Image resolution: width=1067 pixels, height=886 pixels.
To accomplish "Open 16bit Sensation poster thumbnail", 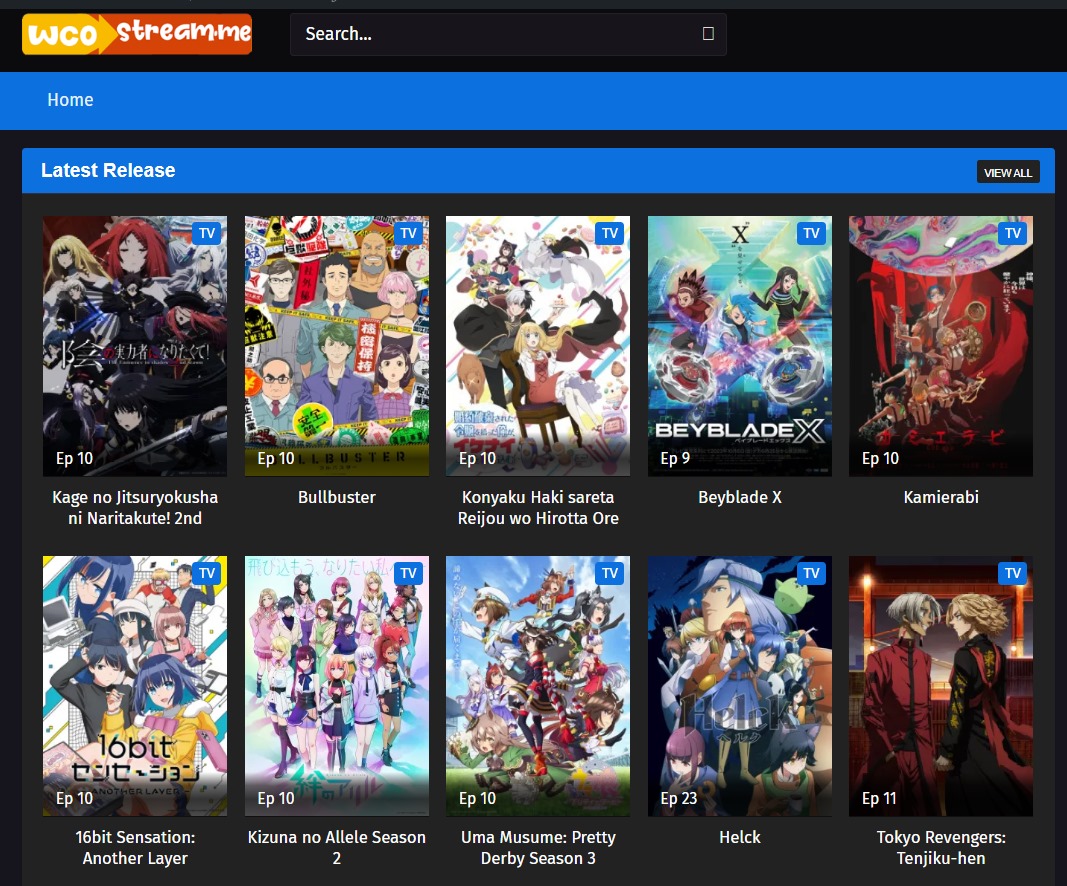I will coord(135,686).
